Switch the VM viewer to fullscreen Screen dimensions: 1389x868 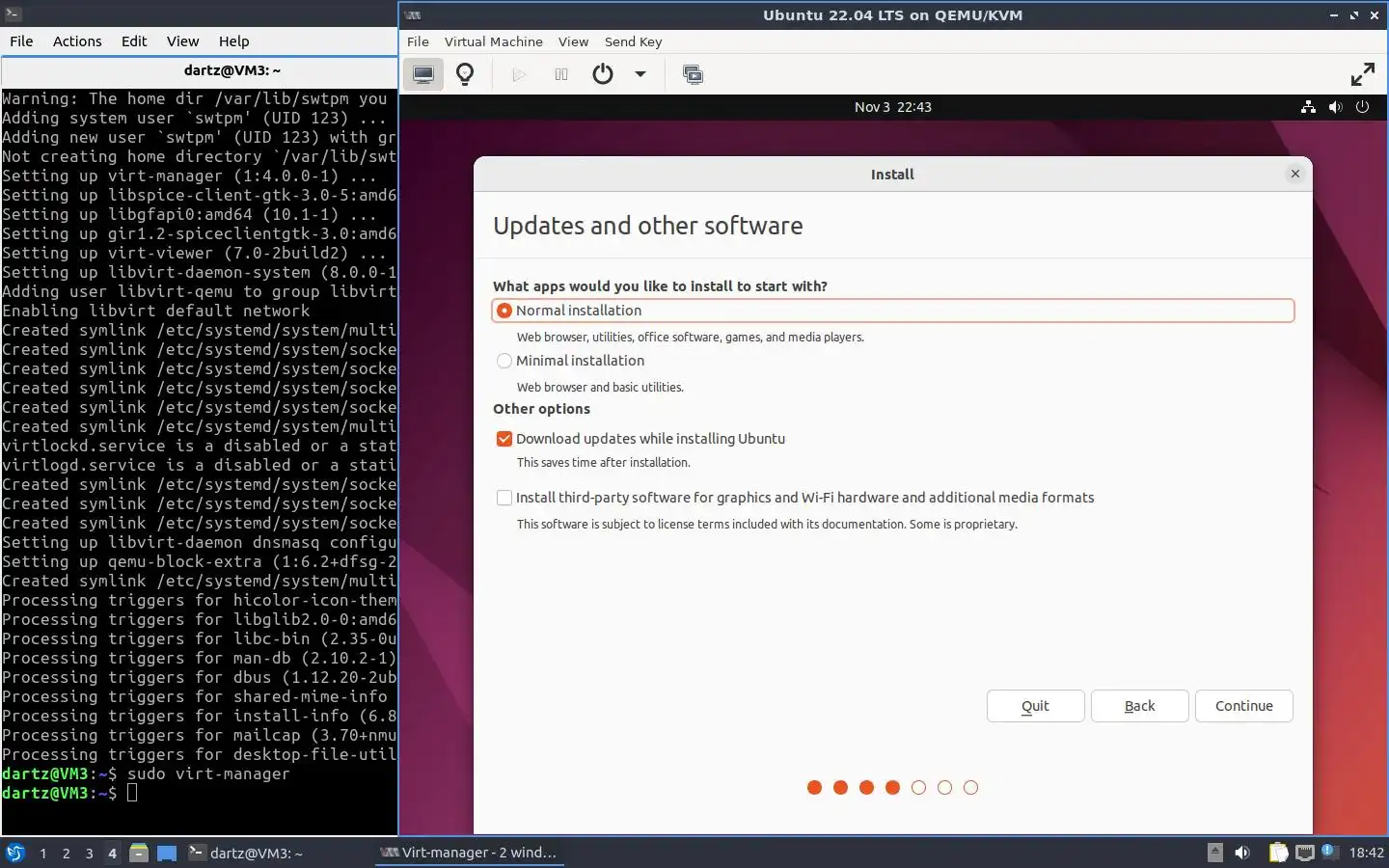(1362, 74)
